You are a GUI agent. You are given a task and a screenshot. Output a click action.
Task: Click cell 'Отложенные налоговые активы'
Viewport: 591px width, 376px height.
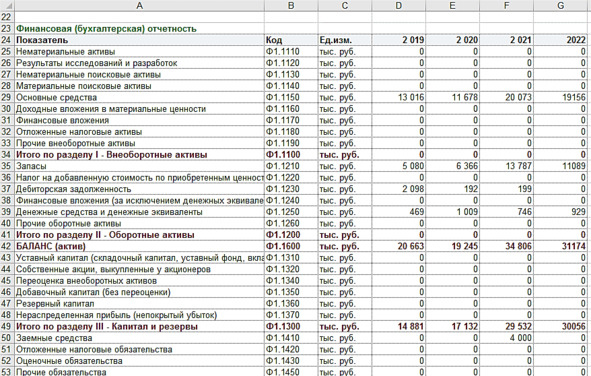click(139, 132)
